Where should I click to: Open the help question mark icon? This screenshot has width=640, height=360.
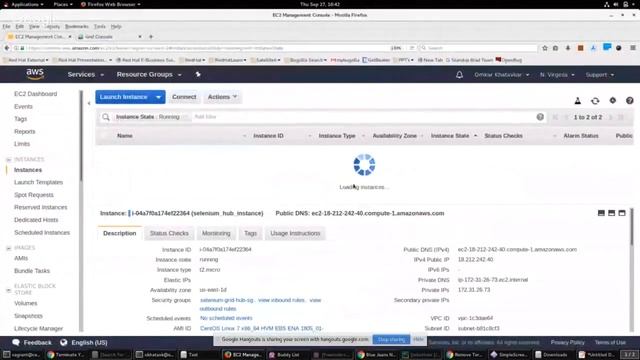[x=629, y=100]
